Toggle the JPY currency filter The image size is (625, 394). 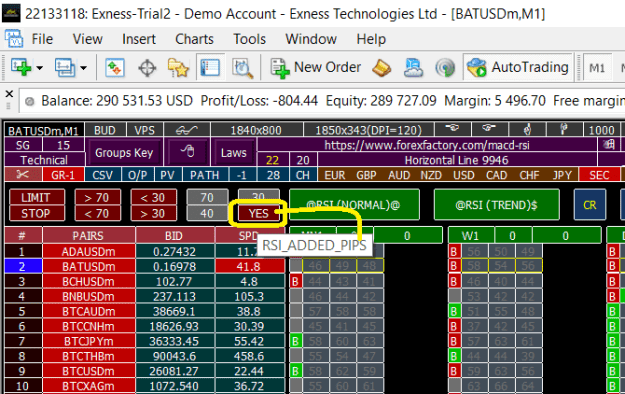562,175
